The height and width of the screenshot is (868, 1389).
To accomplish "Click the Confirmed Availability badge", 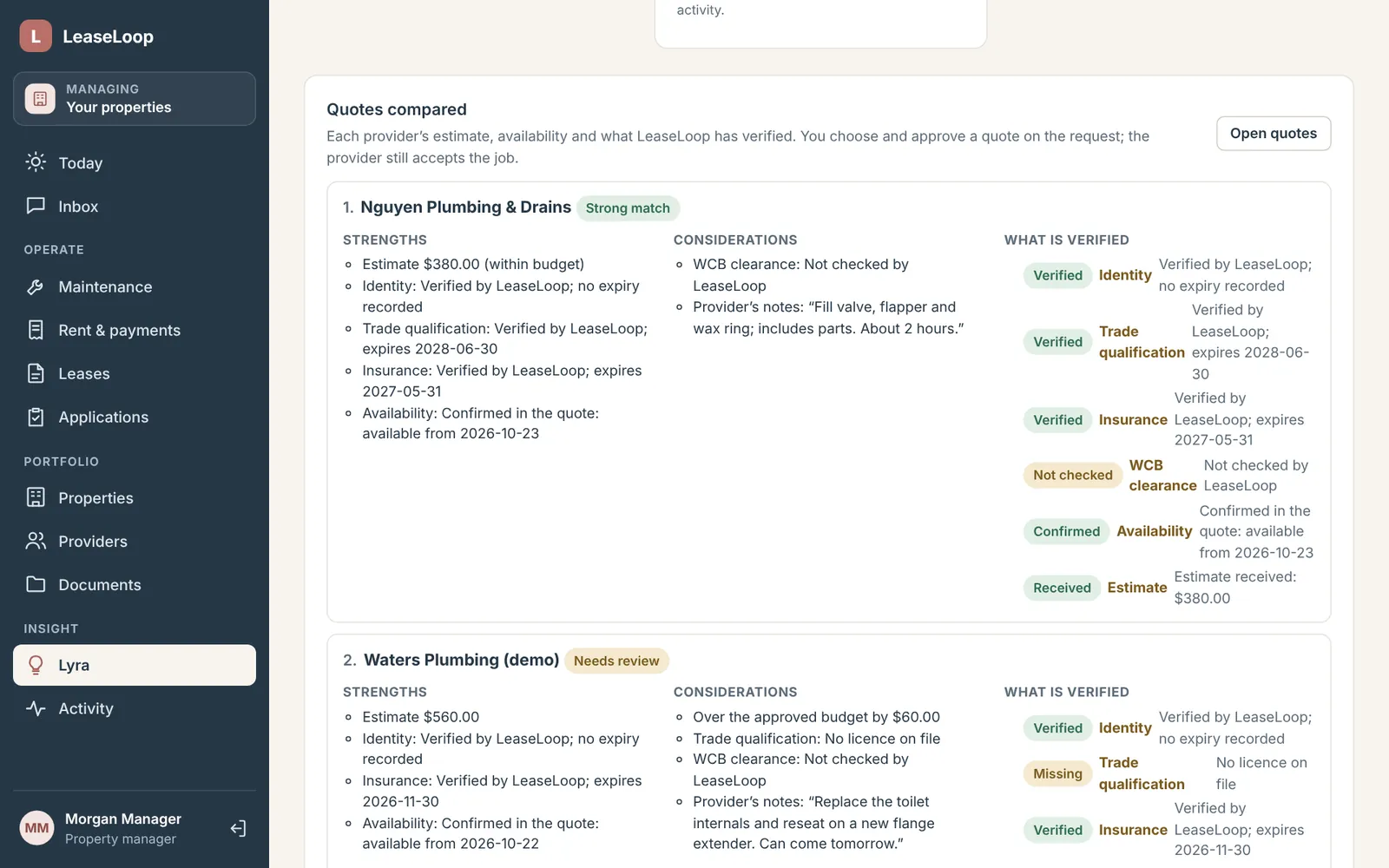I will coord(1066,531).
